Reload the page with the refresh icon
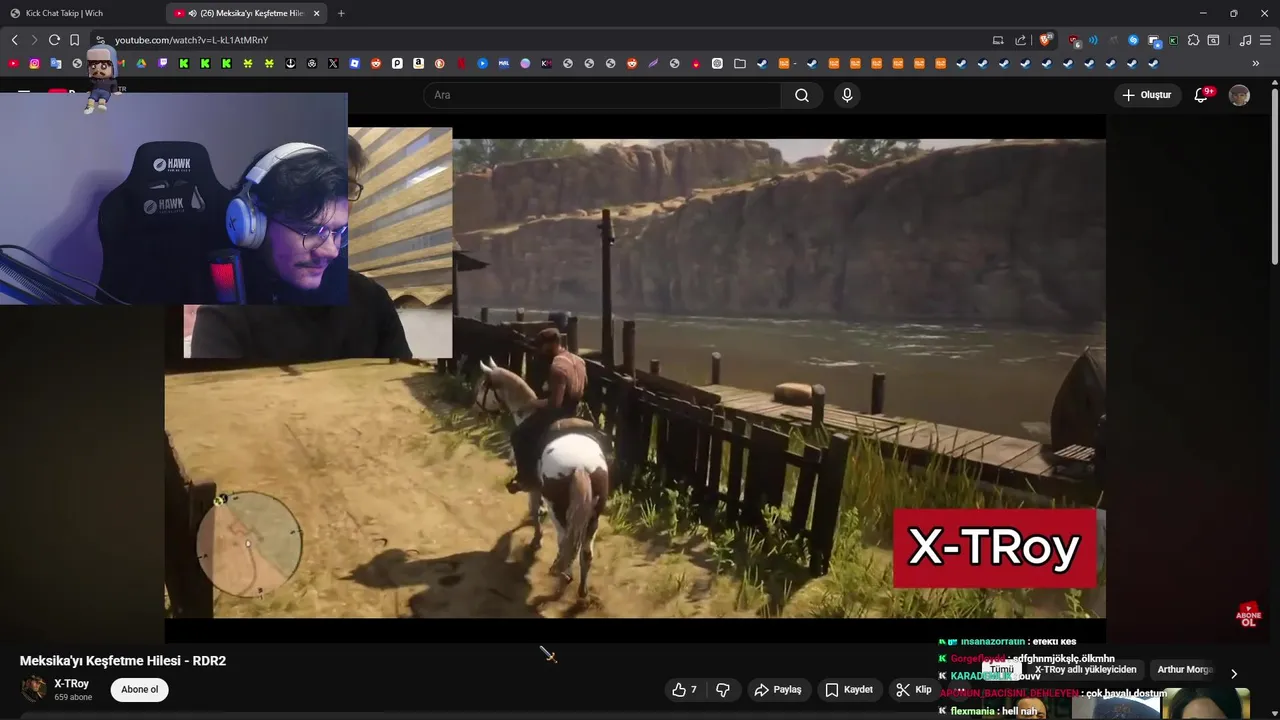The width and height of the screenshot is (1280, 720). pos(54,40)
